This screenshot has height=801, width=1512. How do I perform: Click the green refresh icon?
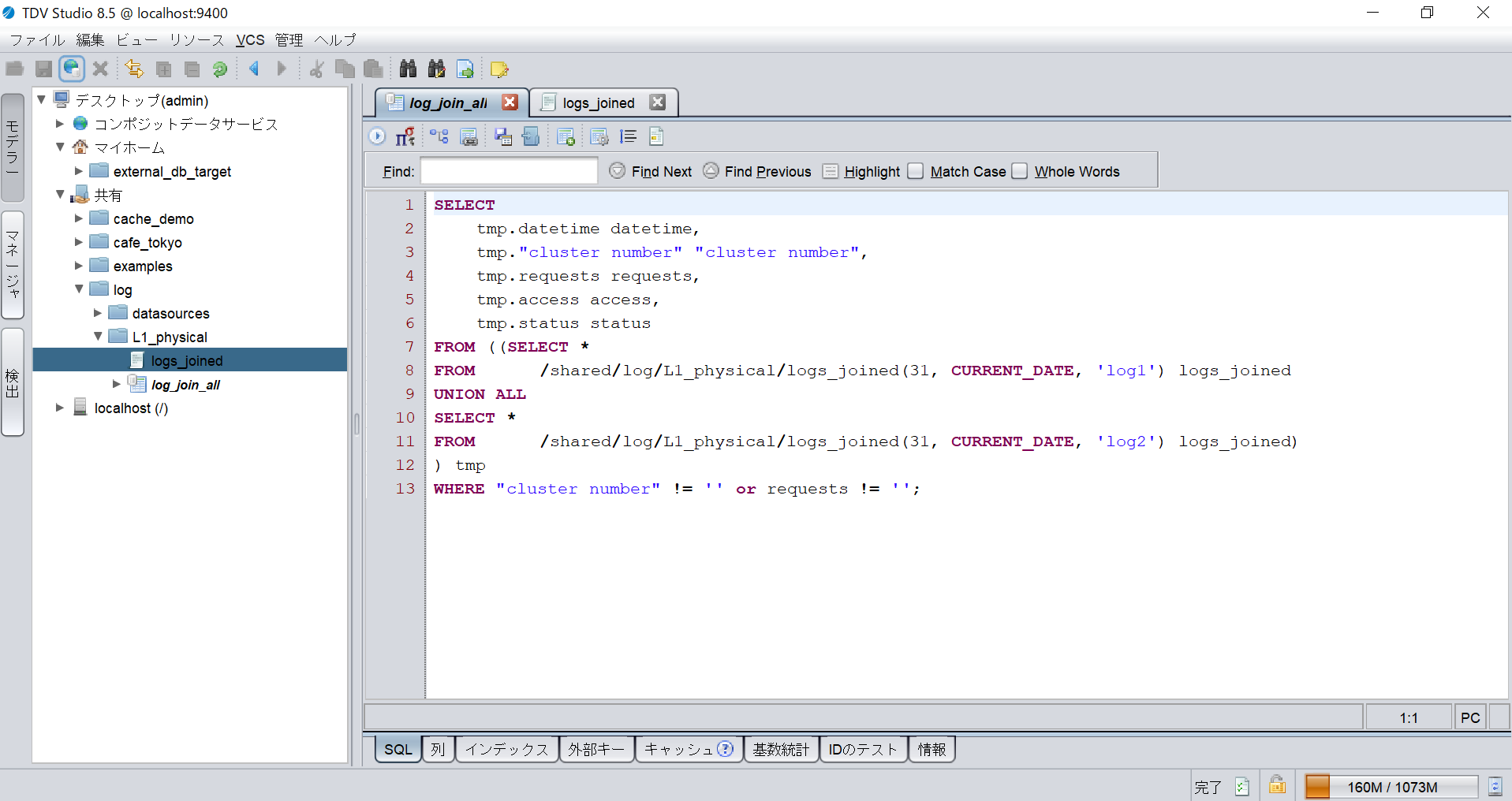click(x=220, y=69)
